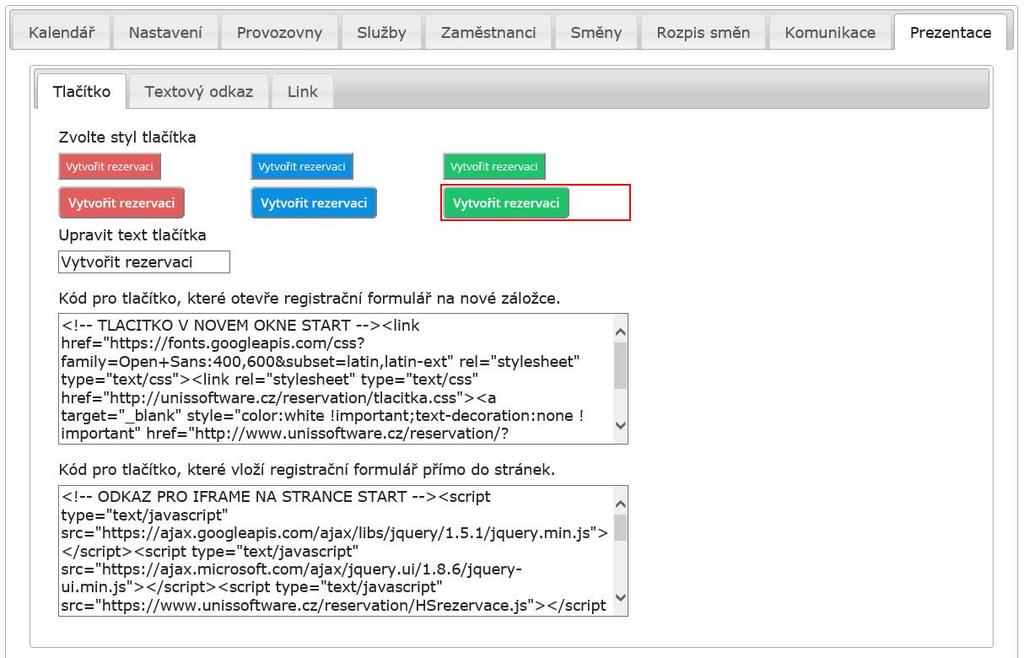1024x658 pixels.
Task: Click the 'Upravit text tlačítka' label
Action: coord(133,235)
